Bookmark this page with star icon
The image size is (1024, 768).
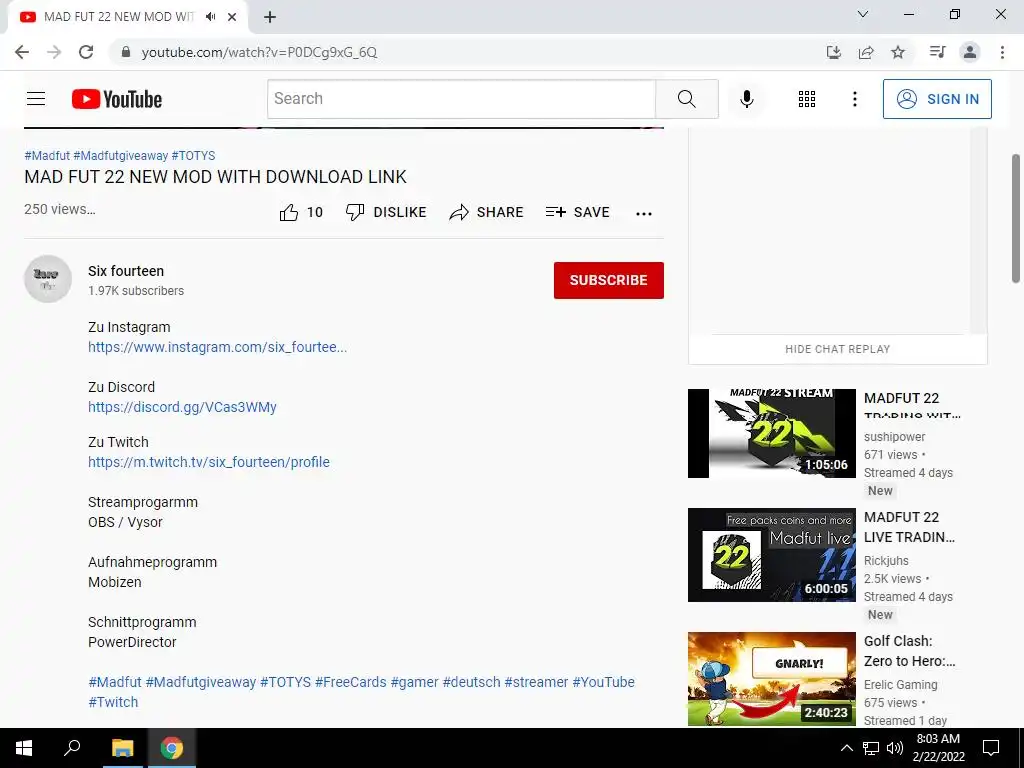coord(898,52)
